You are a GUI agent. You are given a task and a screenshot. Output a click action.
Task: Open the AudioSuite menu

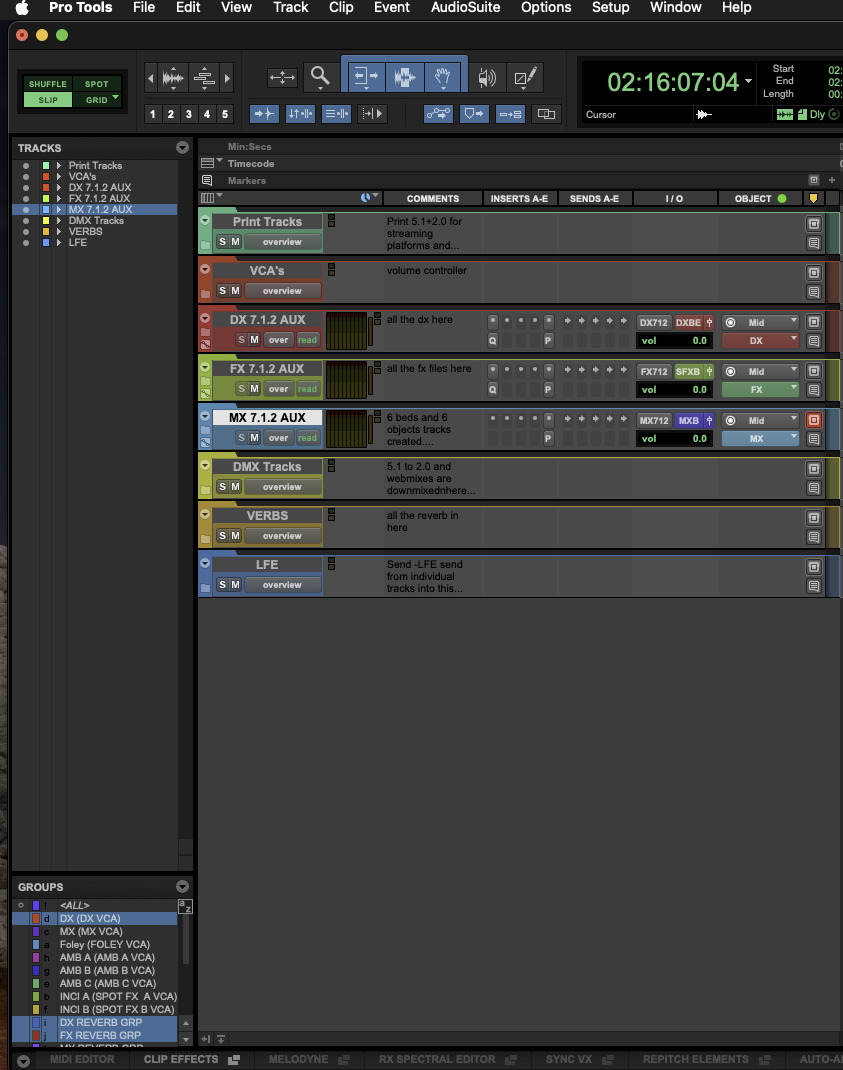point(466,8)
